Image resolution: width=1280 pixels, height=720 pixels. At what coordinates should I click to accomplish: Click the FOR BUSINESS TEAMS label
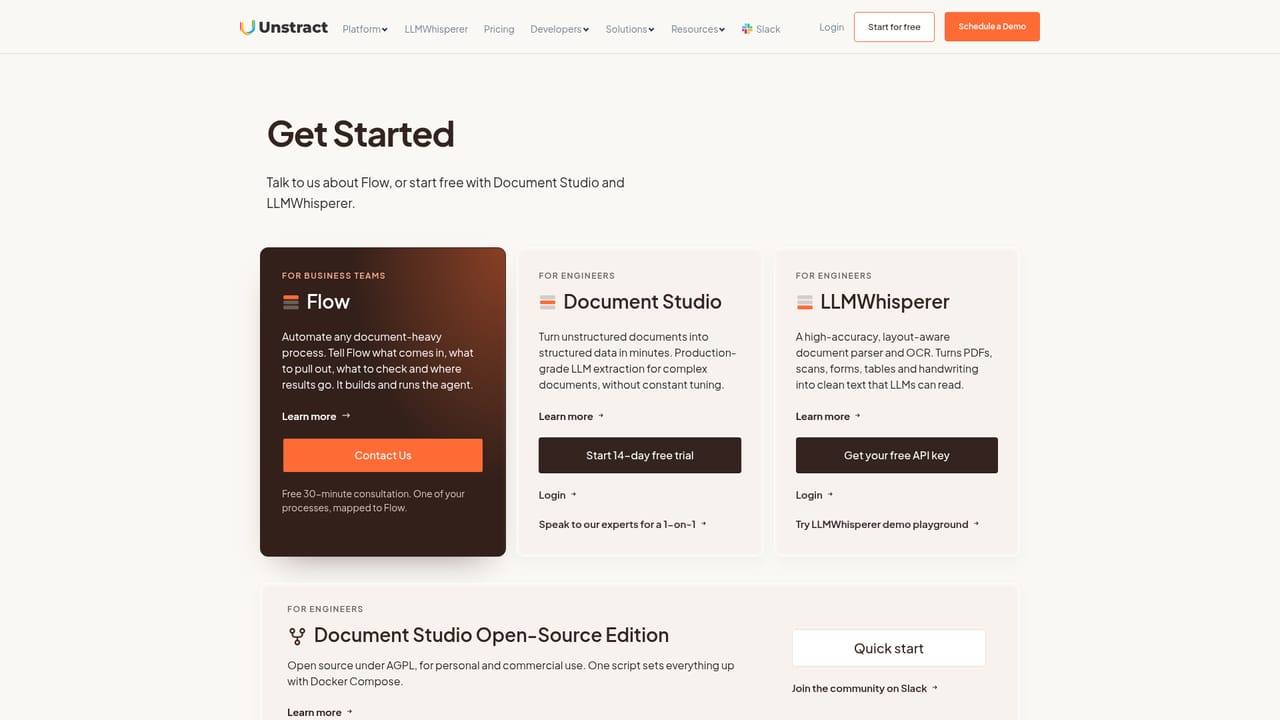click(x=334, y=276)
